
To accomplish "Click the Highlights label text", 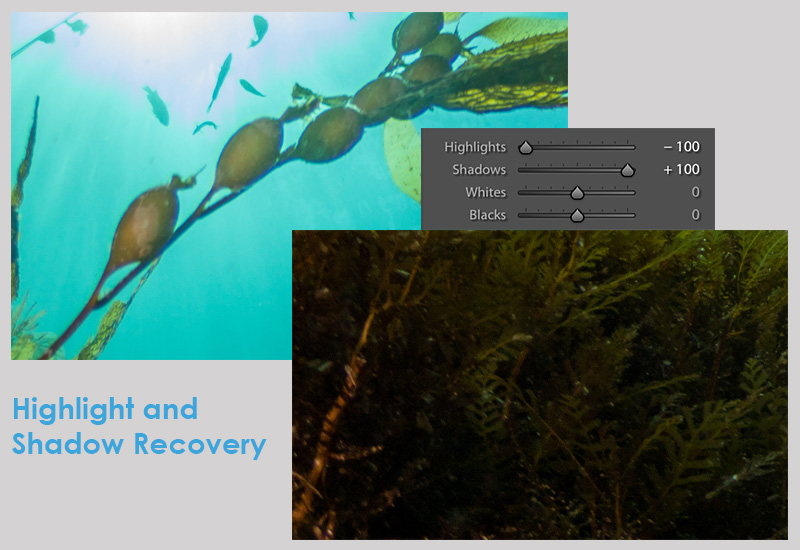I will pos(475,147).
